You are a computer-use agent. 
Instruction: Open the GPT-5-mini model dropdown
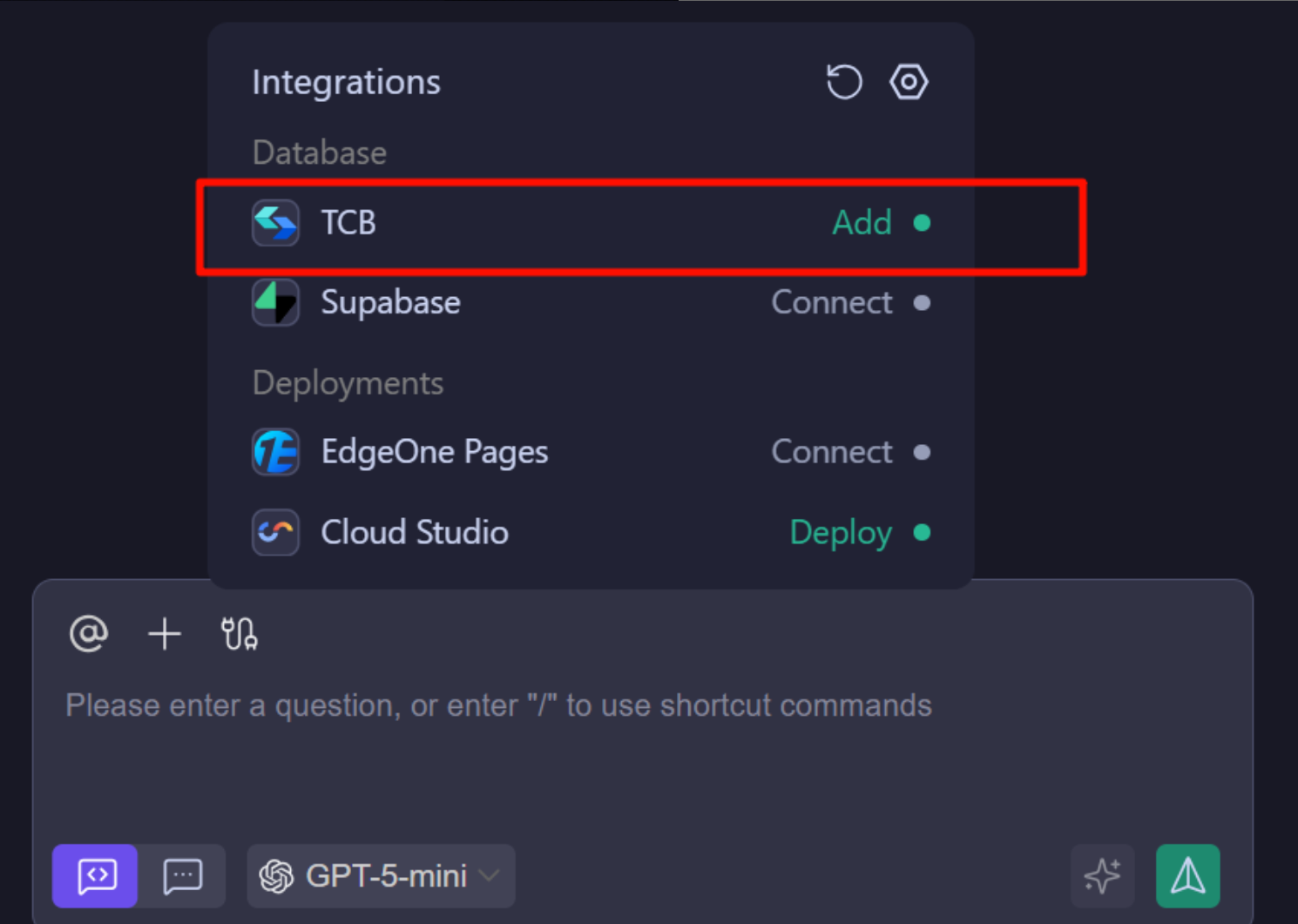point(381,876)
